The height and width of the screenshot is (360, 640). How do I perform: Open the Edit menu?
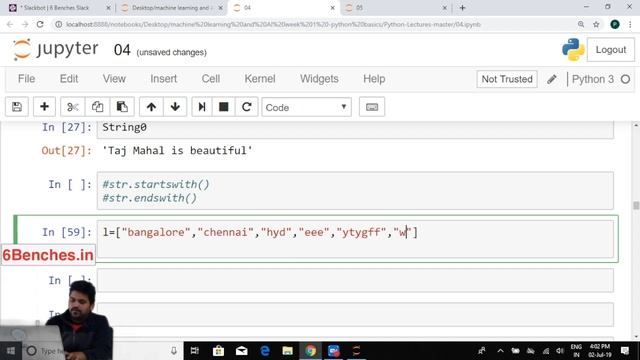(x=69, y=79)
